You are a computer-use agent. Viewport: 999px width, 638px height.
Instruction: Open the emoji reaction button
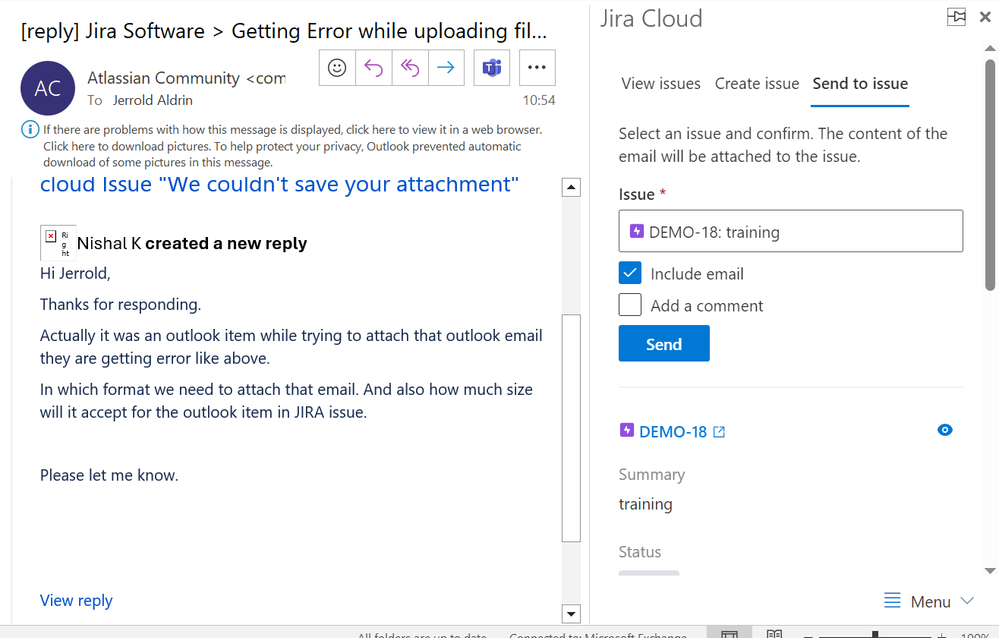pyautogui.click(x=337, y=68)
